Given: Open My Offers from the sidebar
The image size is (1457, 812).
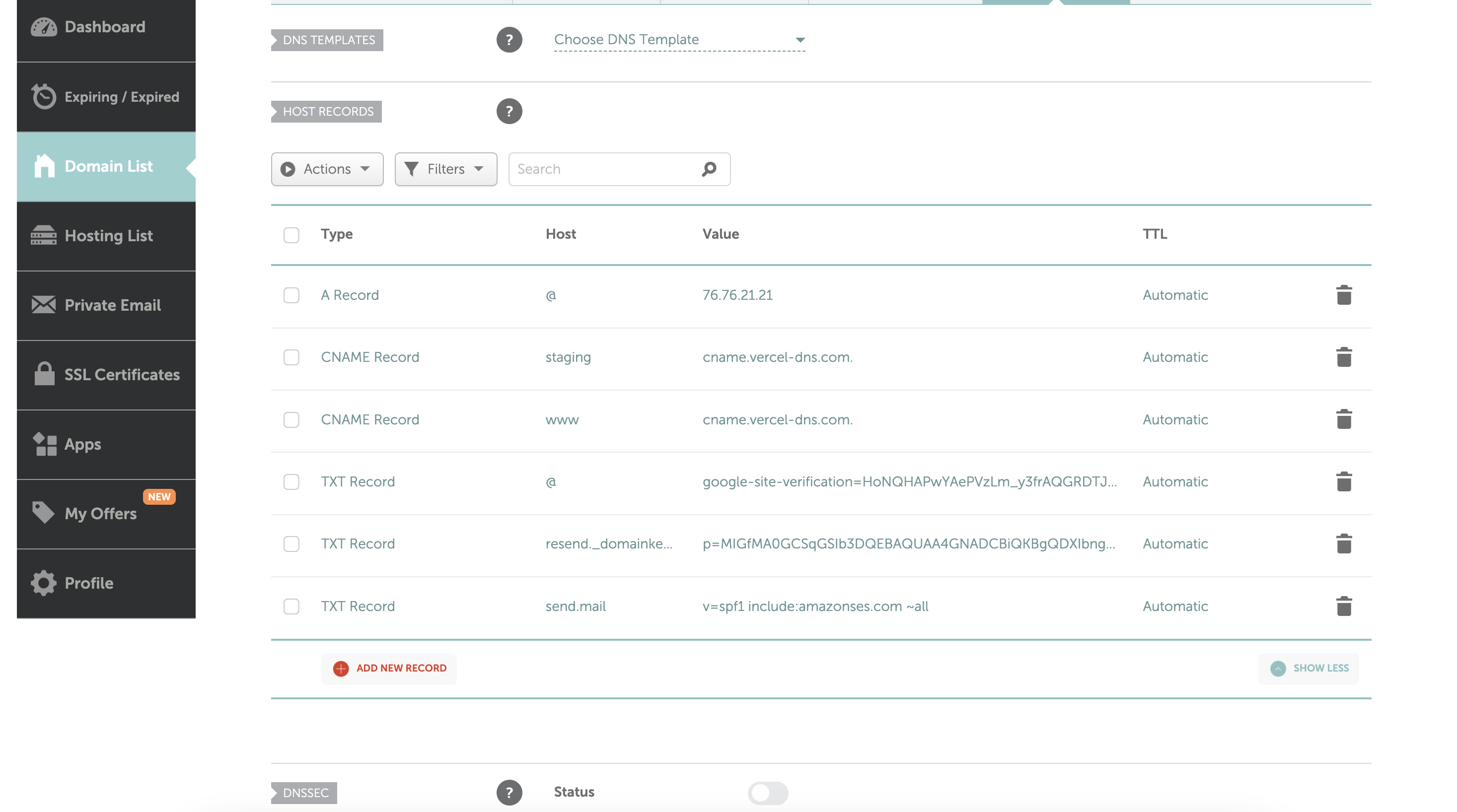Looking at the screenshot, I should coord(101,513).
